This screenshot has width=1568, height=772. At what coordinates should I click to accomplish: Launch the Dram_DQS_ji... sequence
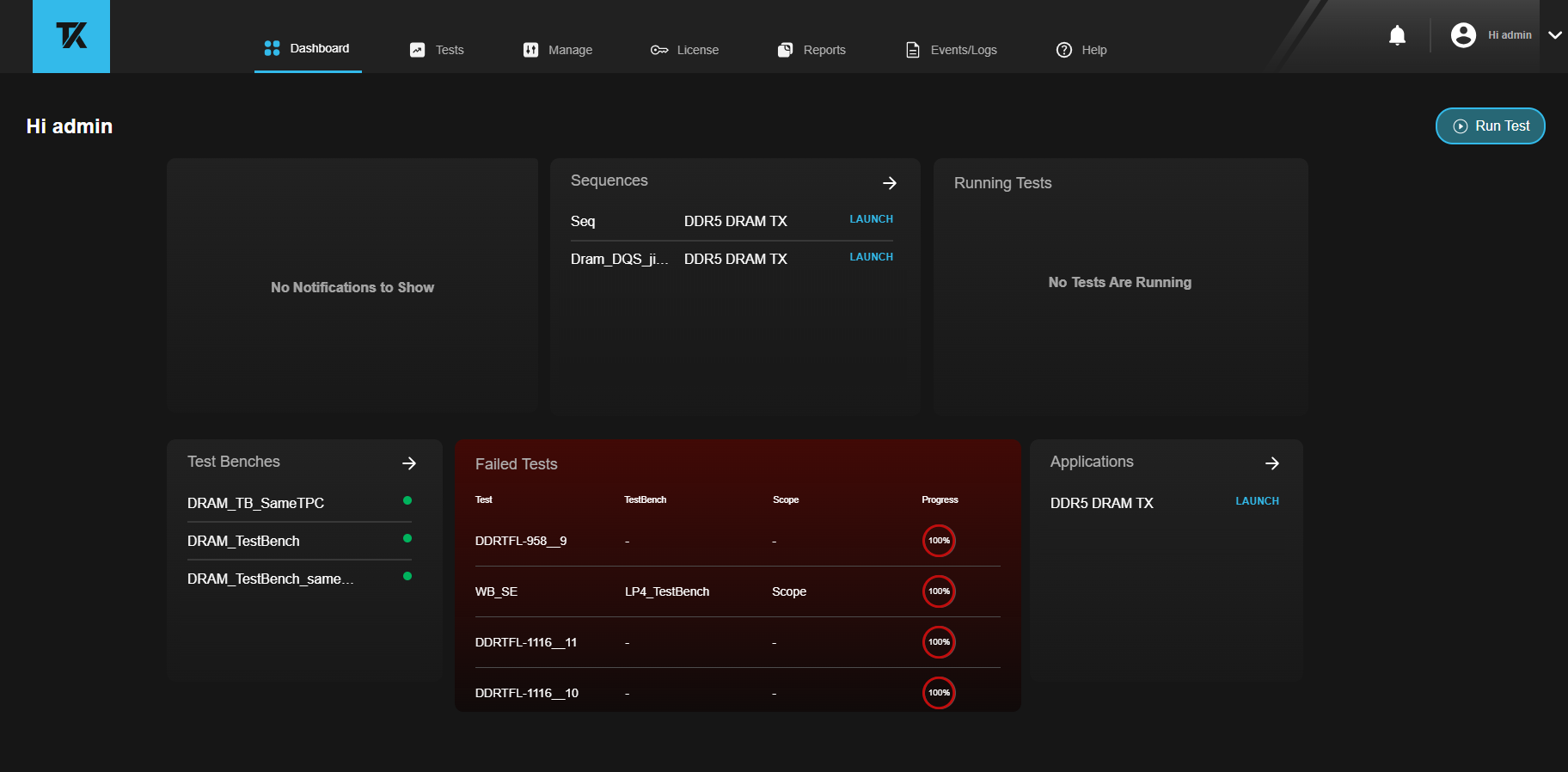point(871,257)
